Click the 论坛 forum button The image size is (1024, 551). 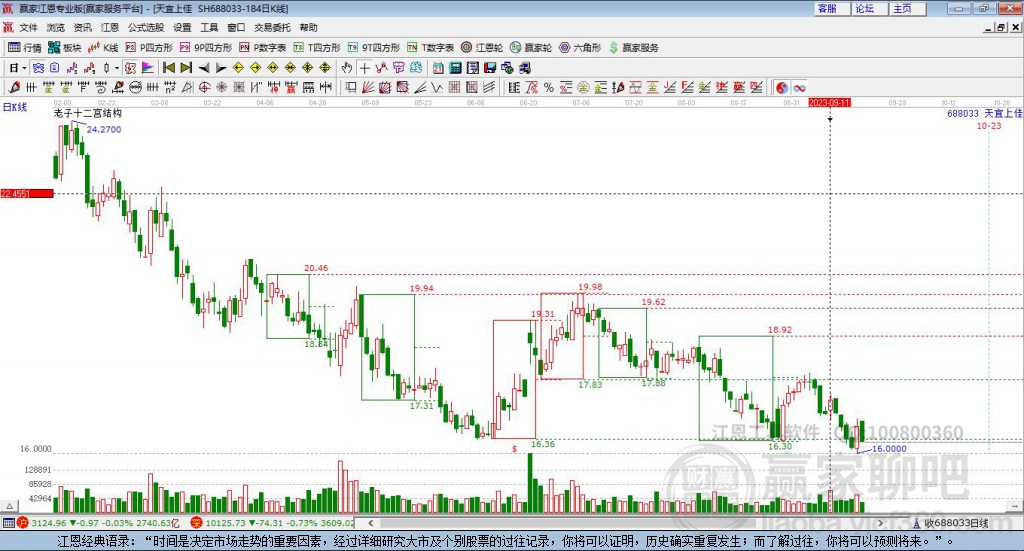[x=869, y=8]
